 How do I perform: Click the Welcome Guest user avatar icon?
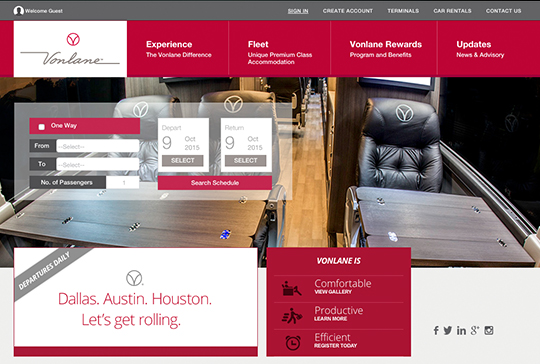pyautogui.click(x=18, y=11)
